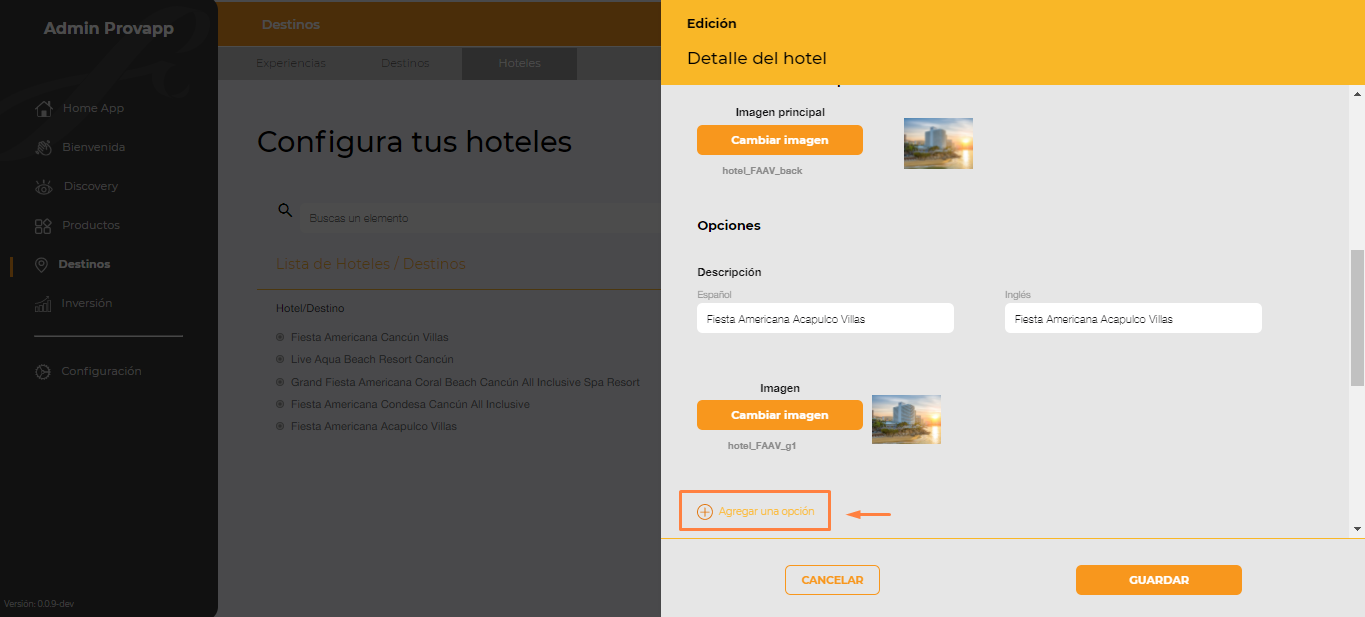The height and width of the screenshot is (617, 1365).
Task: Click the Bienvenida hand icon
Action: 43,147
